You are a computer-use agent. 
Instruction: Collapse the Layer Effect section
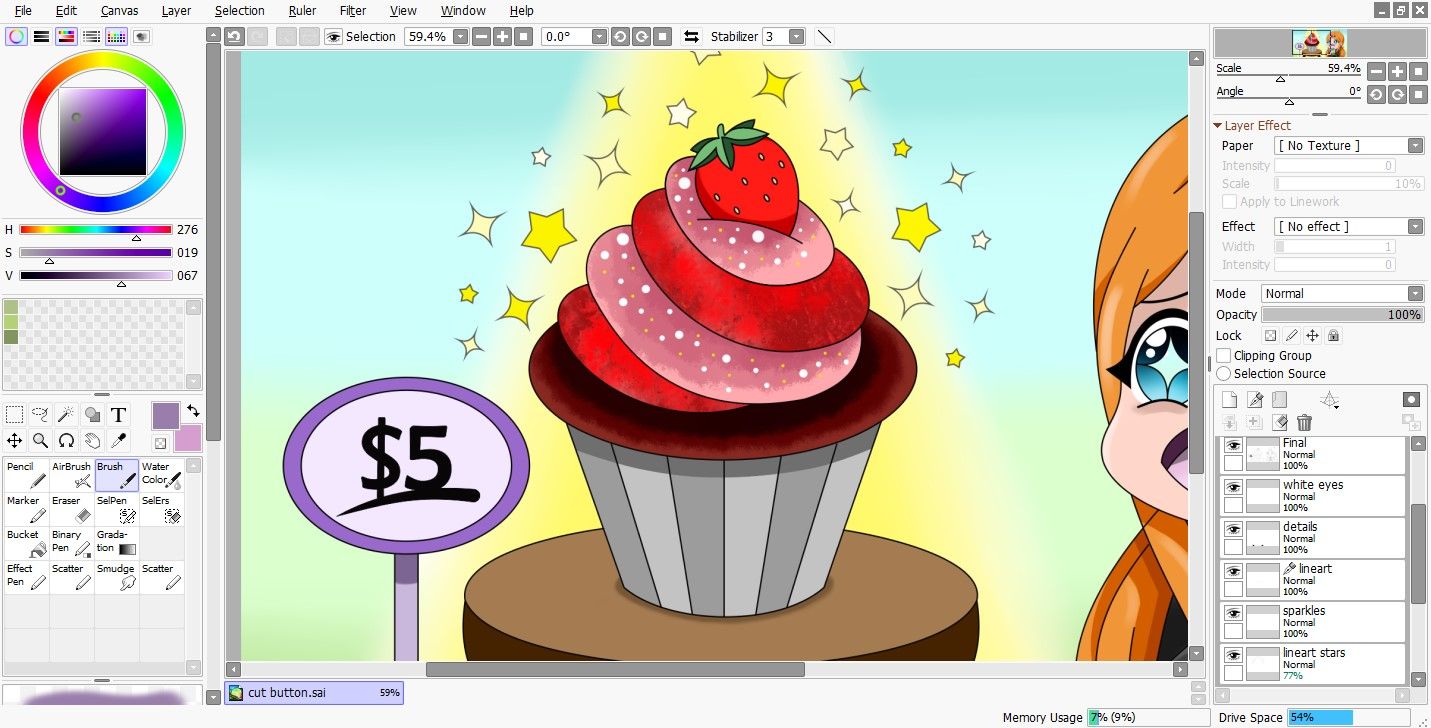(1218, 125)
